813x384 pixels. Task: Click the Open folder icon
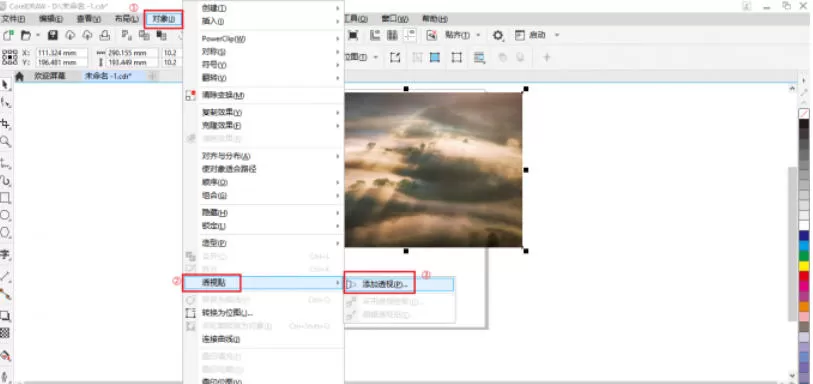(x=25, y=35)
